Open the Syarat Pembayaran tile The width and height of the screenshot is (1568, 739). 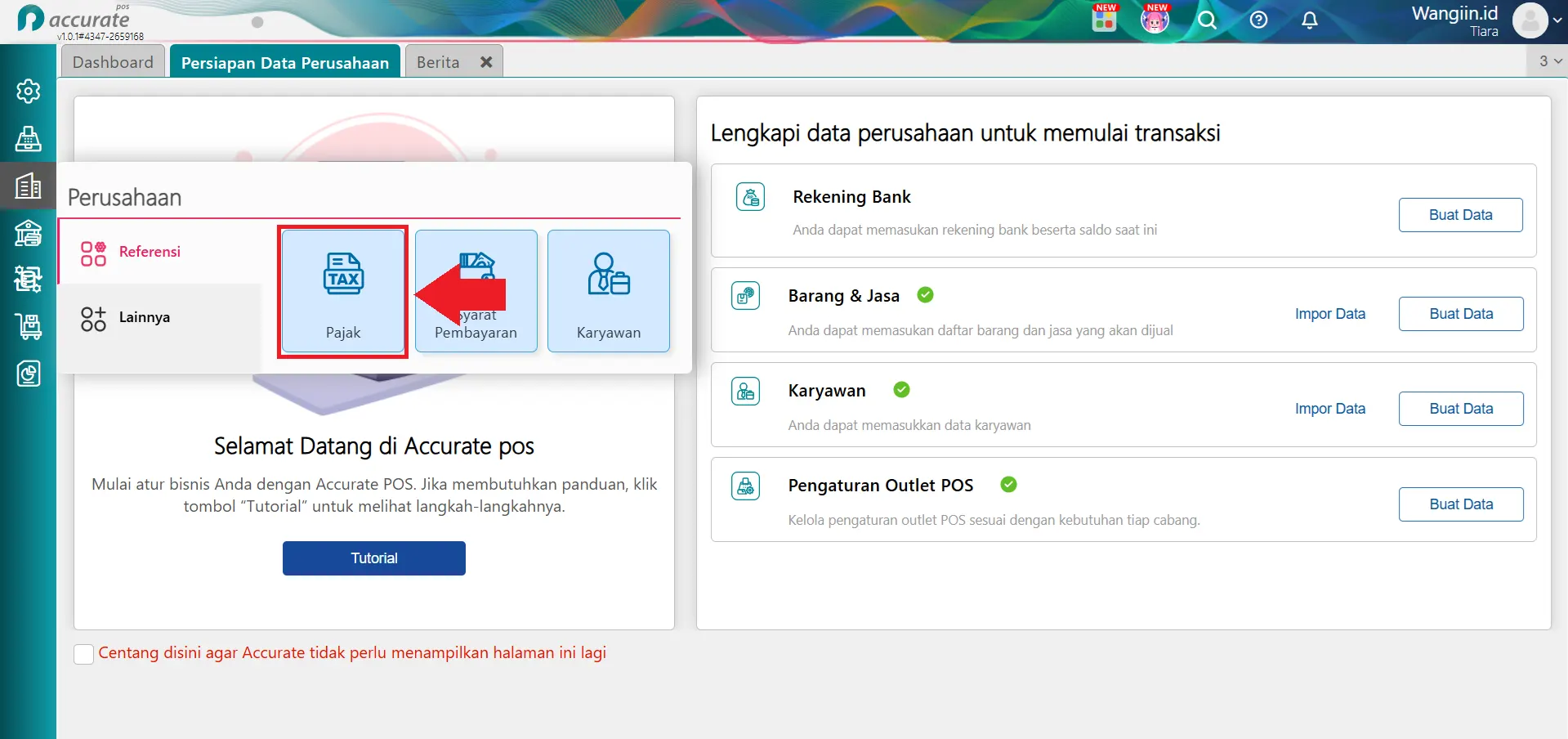tap(476, 291)
